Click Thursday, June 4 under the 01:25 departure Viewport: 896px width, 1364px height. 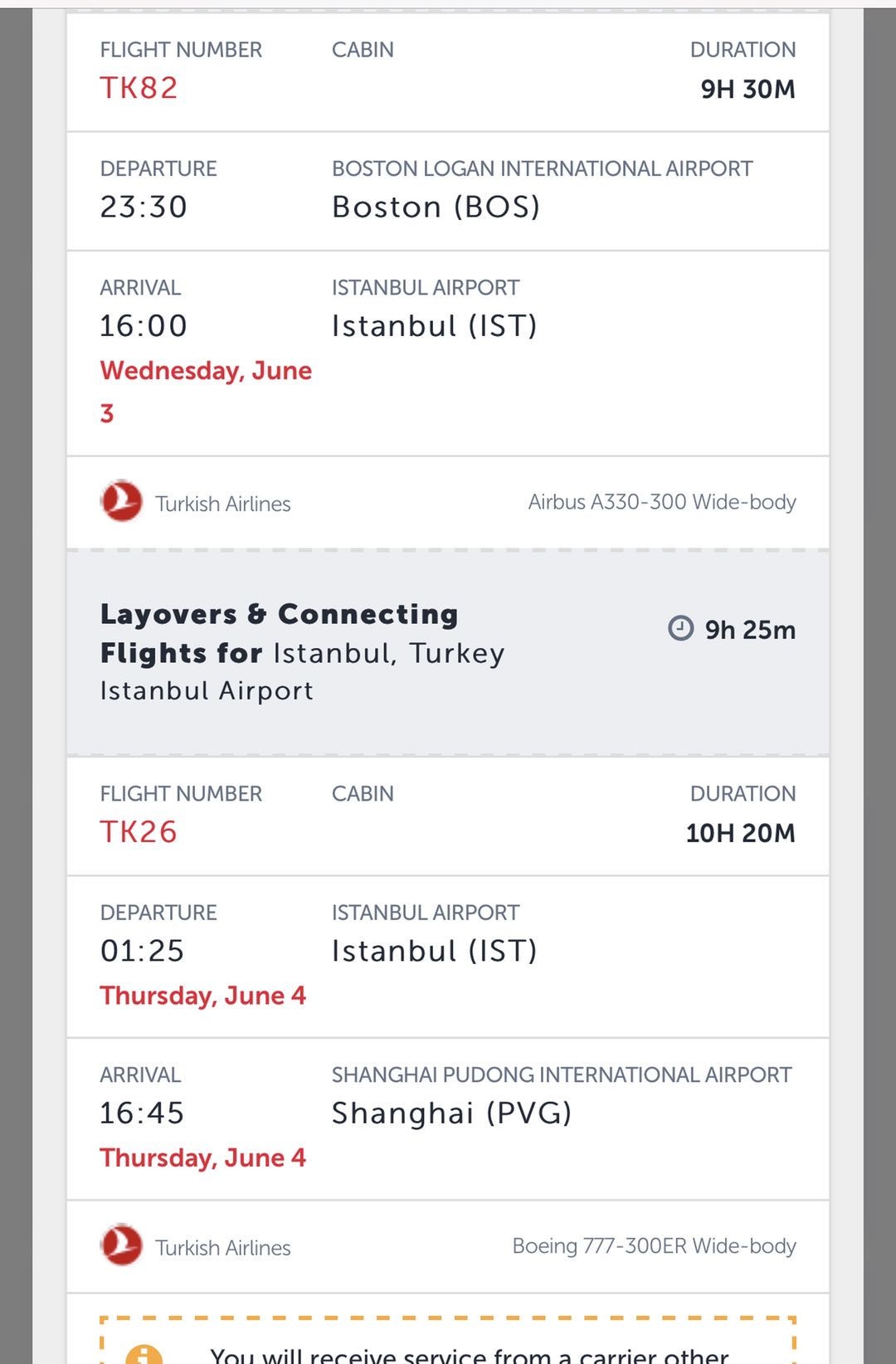[x=202, y=995]
